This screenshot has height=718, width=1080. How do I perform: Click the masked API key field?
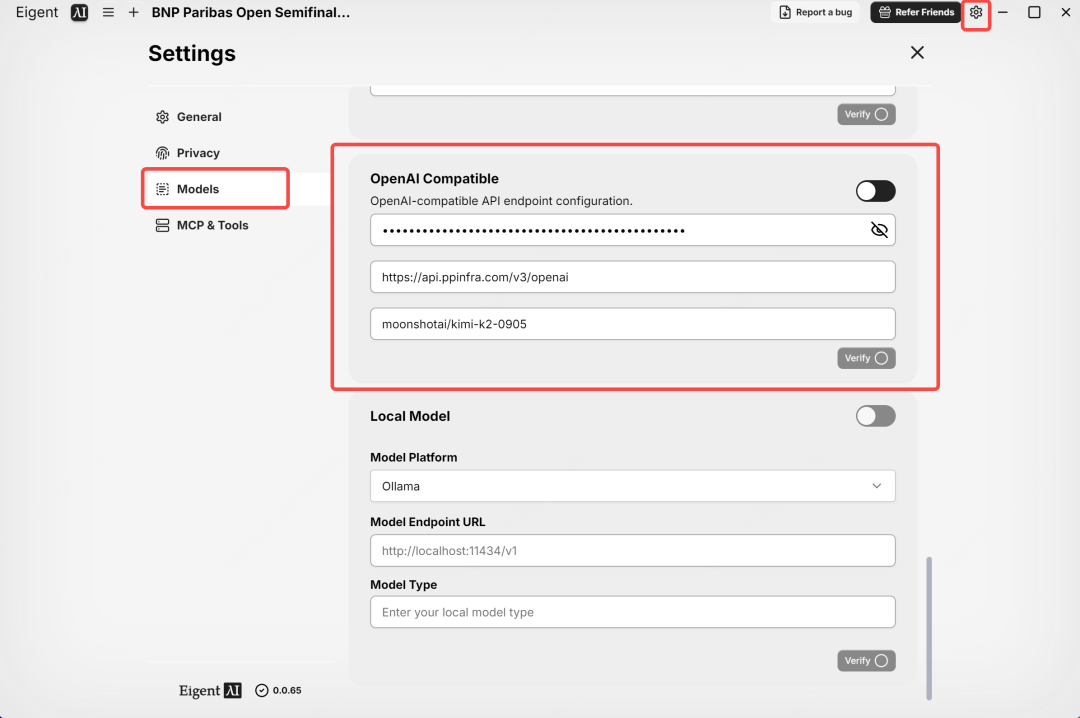pyautogui.click(x=632, y=230)
